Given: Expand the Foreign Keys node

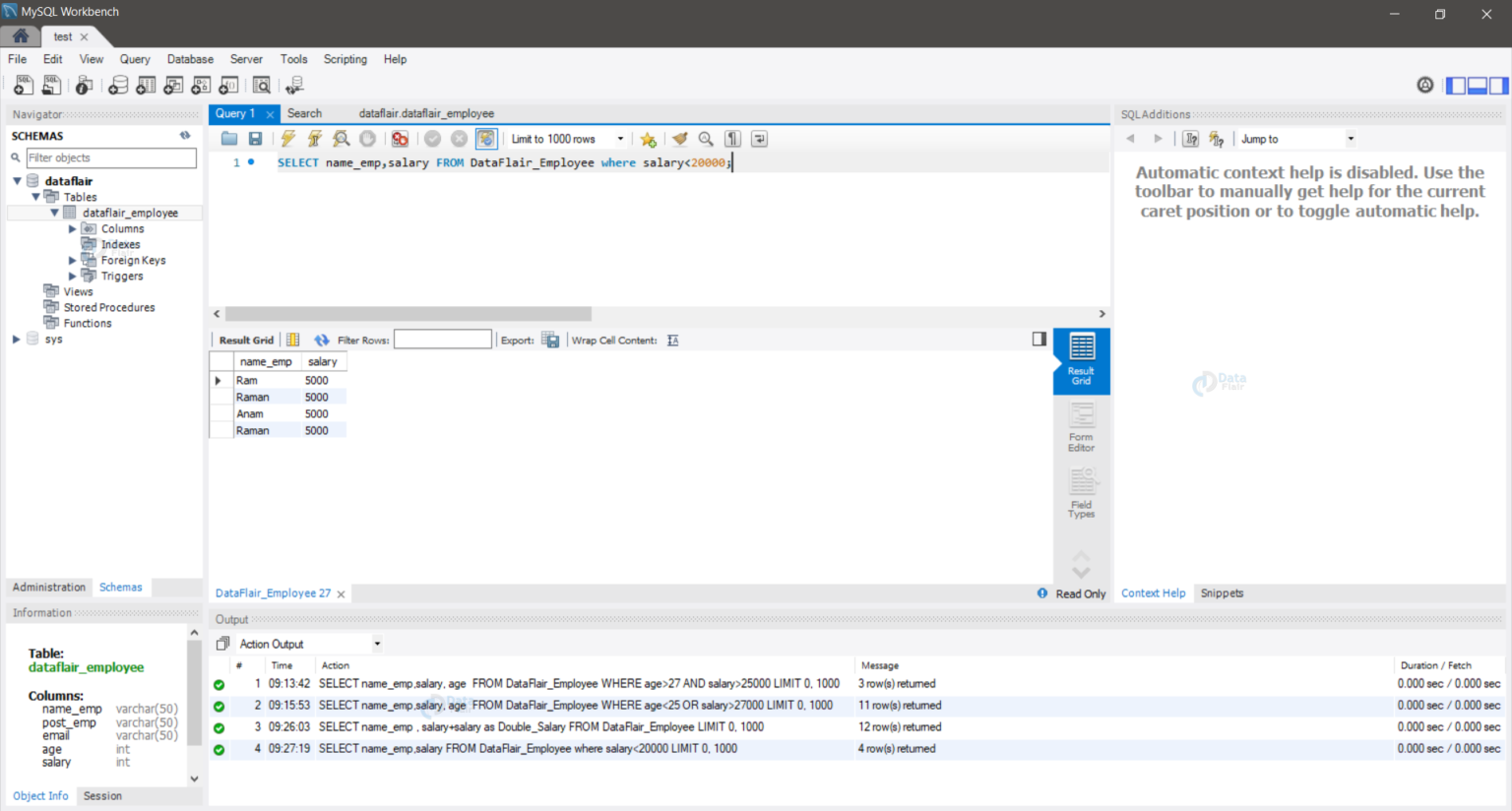Looking at the screenshot, I should (72, 260).
